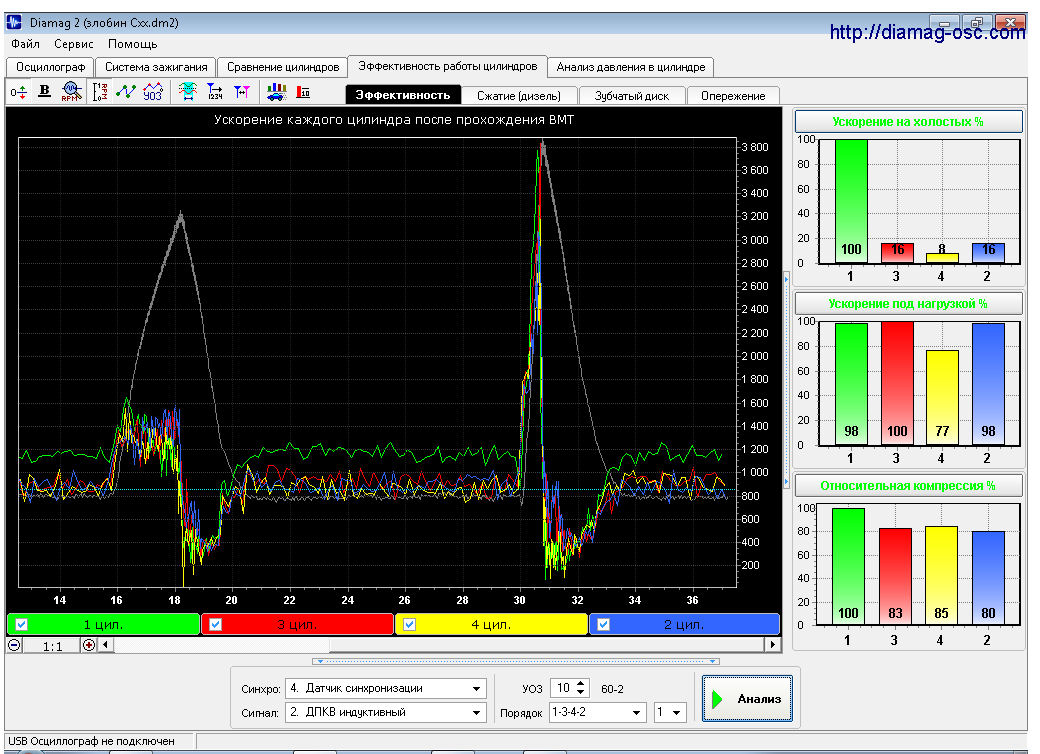Click the УОЗ timing curve icon
The image size is (1040, 754).
pos(153,92)
